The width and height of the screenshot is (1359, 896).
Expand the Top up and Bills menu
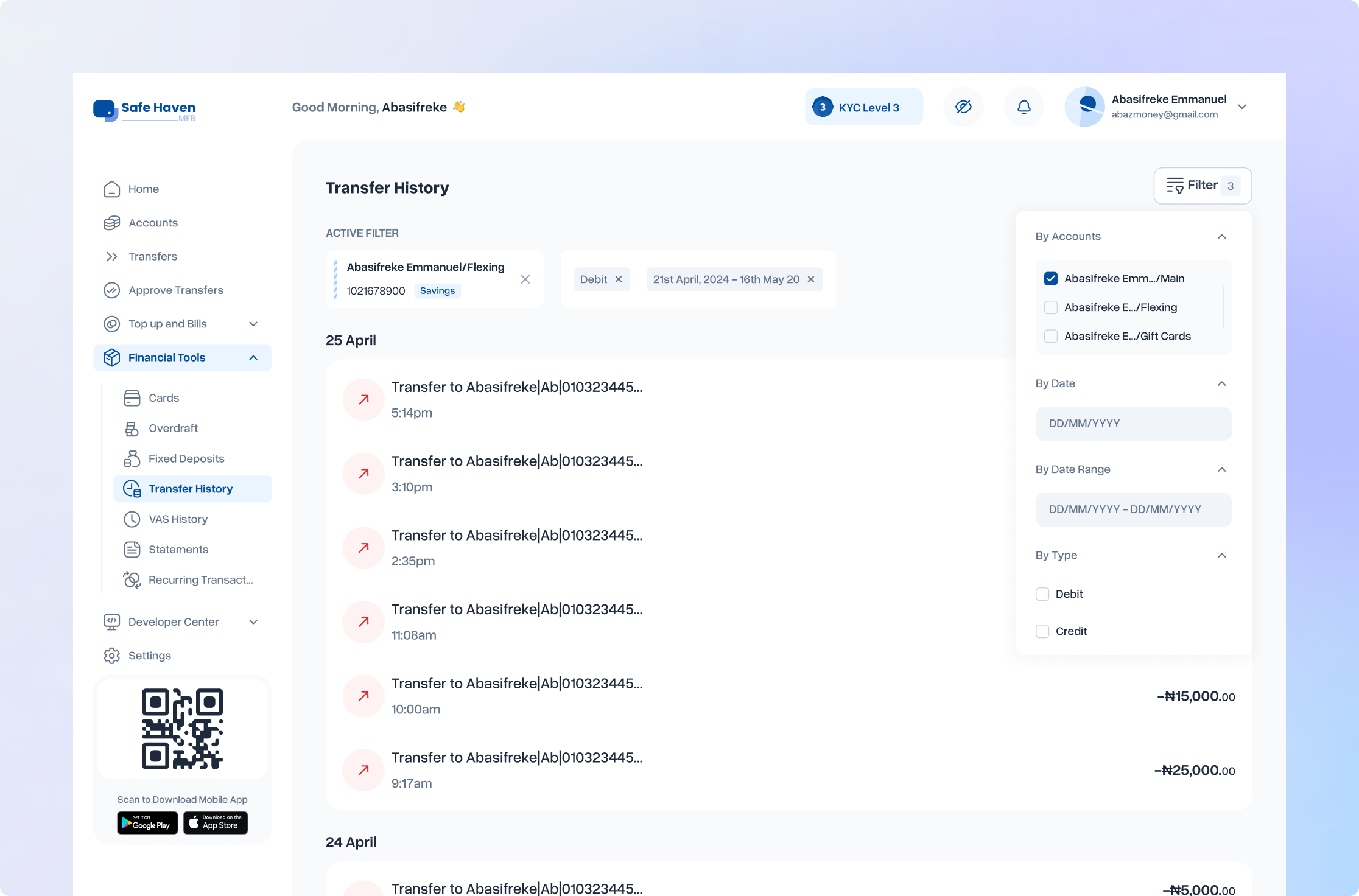253,324
